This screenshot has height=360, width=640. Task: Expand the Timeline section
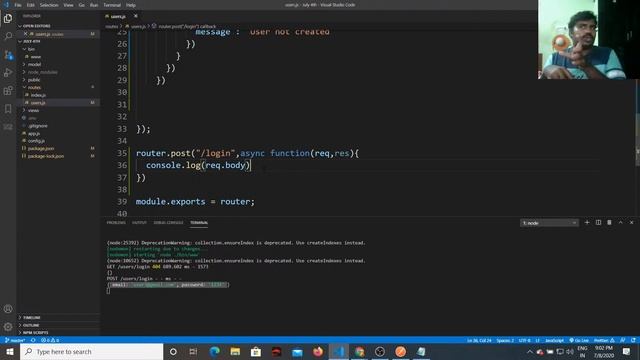coord(59,317)
